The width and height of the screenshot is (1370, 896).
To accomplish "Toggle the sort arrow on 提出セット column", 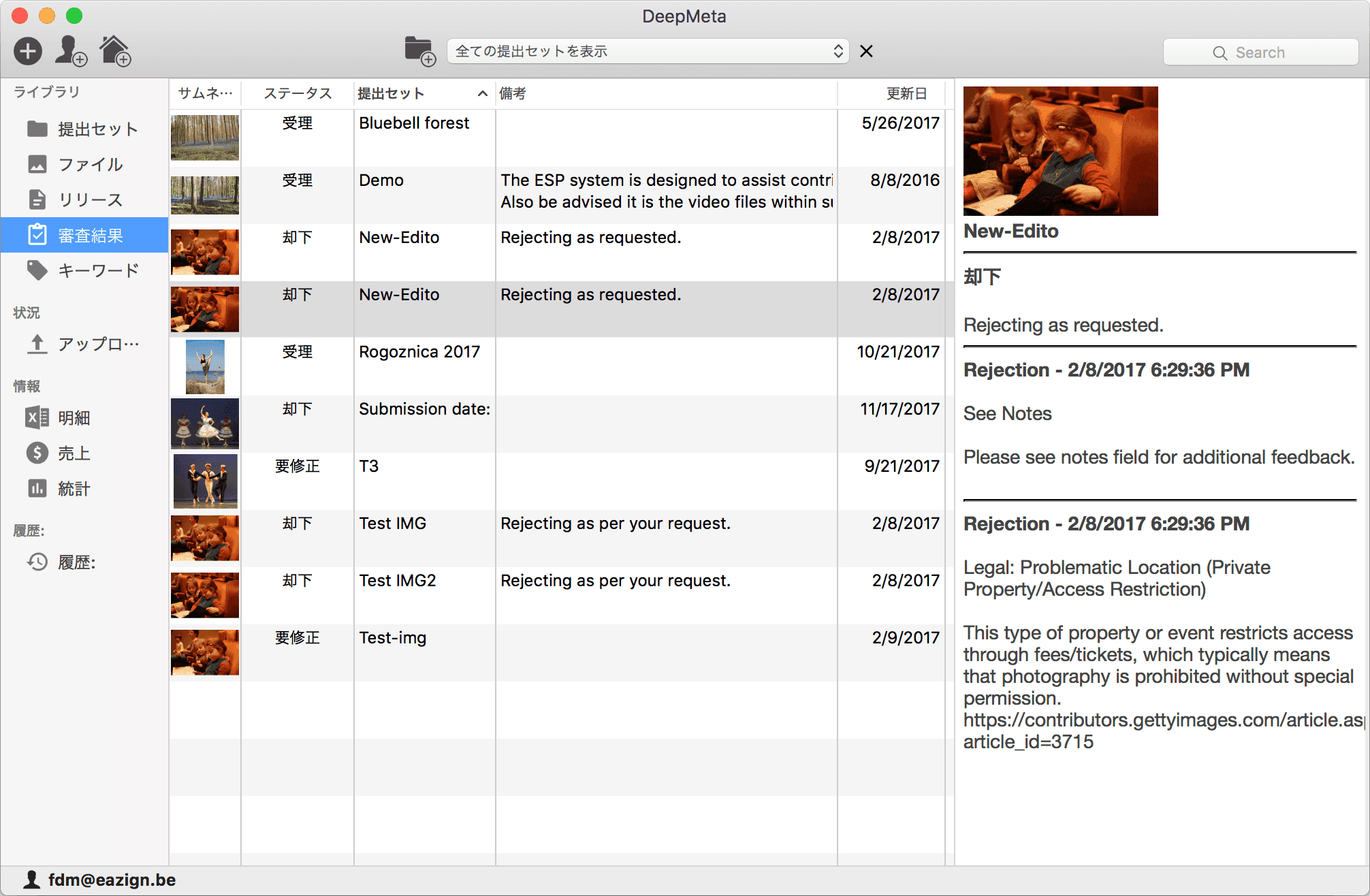I will 482,93.
